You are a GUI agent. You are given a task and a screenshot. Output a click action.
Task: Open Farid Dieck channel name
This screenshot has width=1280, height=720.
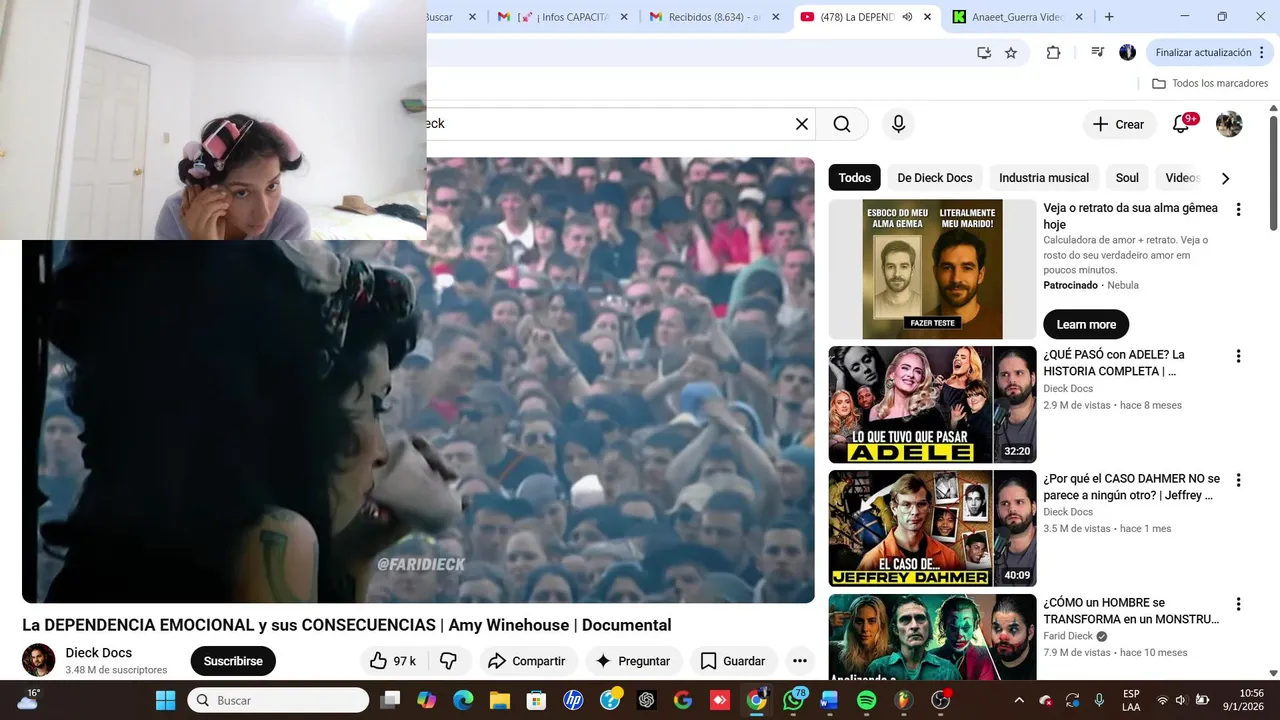click(x=1069, y=636)
